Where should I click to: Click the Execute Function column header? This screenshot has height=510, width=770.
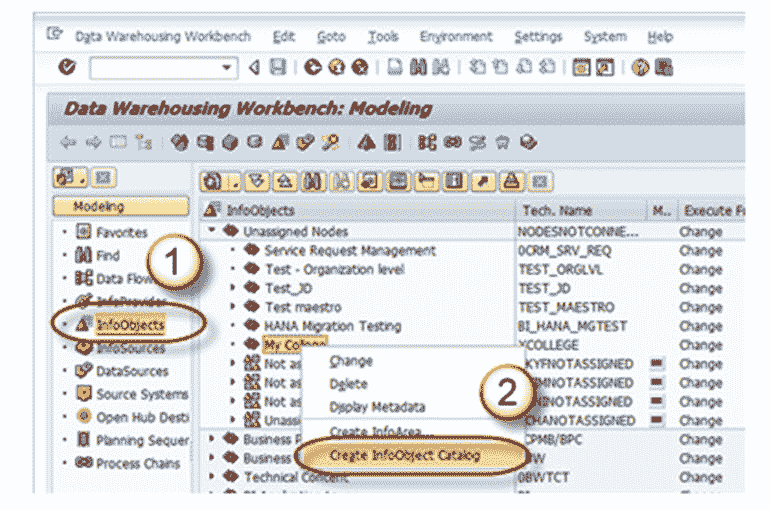coord(713,211)
